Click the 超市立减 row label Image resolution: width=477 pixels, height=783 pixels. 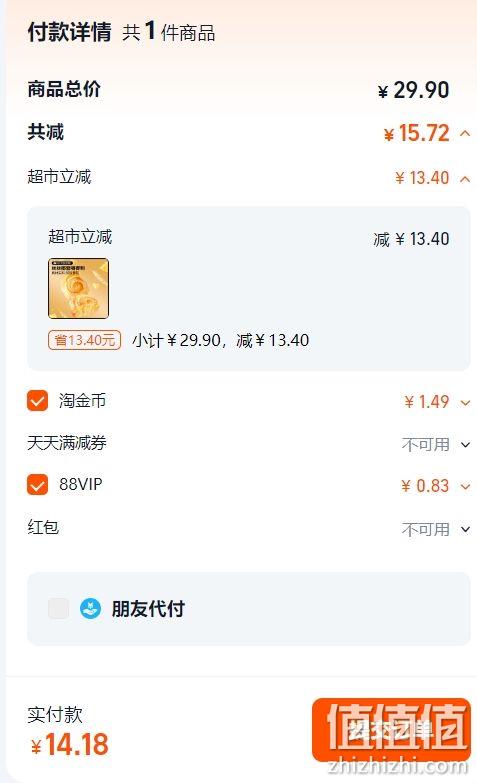point(59,177)
